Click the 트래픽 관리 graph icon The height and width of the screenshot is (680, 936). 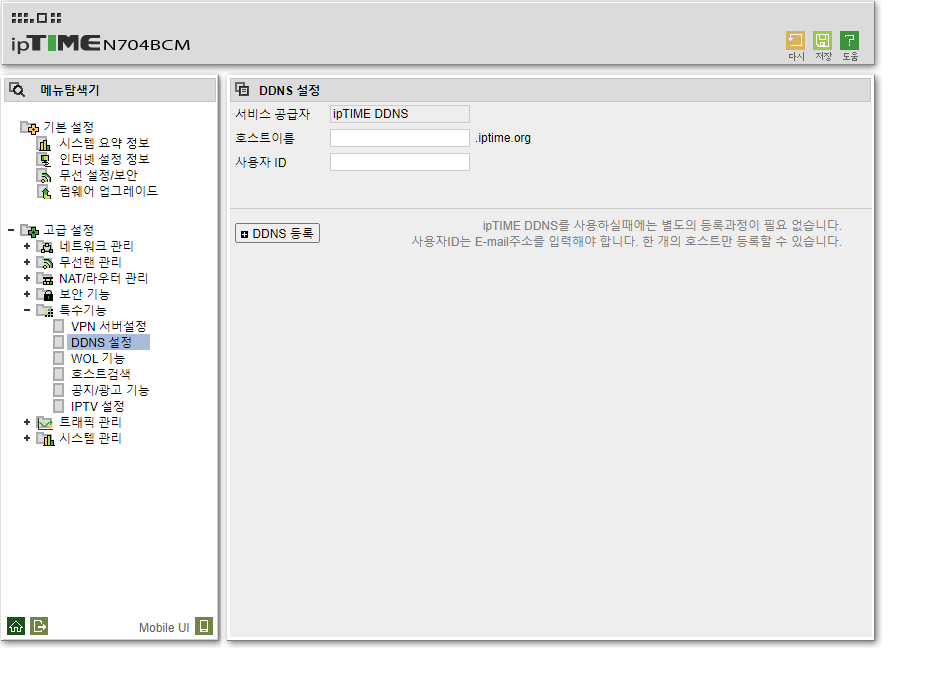(45, 423)
